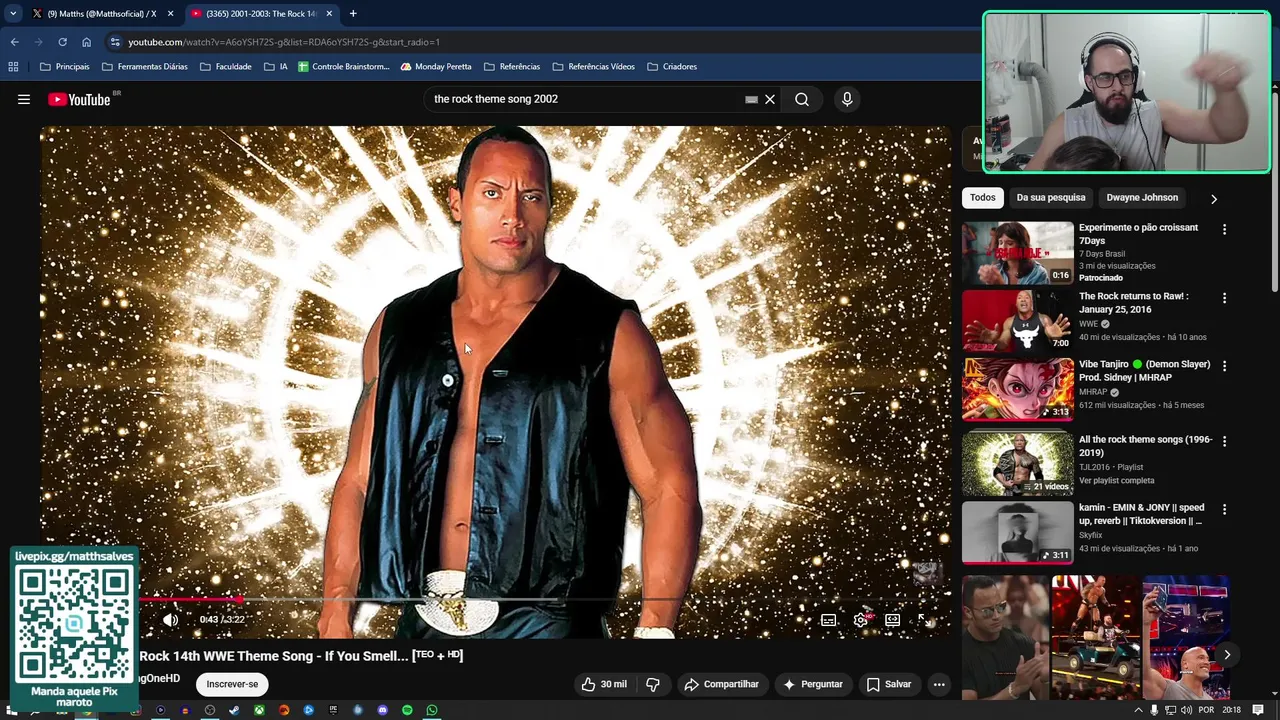View site information icon in the address bar
Viewport: 1280px width, 720px height.
115,42
